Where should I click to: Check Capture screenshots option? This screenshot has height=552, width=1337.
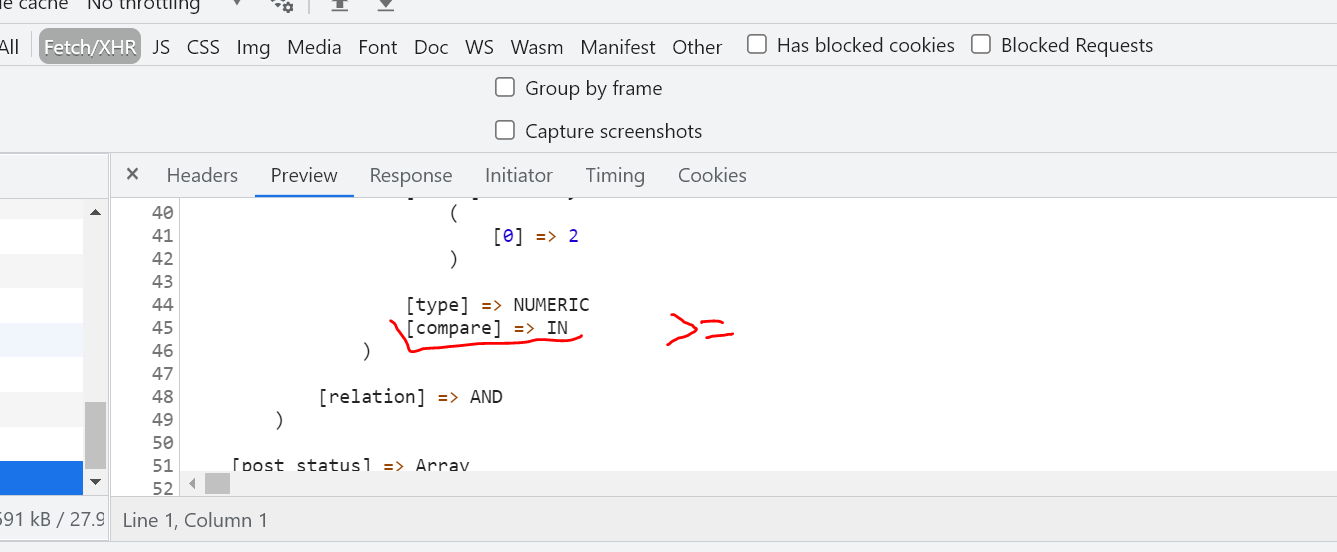tap(505, 131)
